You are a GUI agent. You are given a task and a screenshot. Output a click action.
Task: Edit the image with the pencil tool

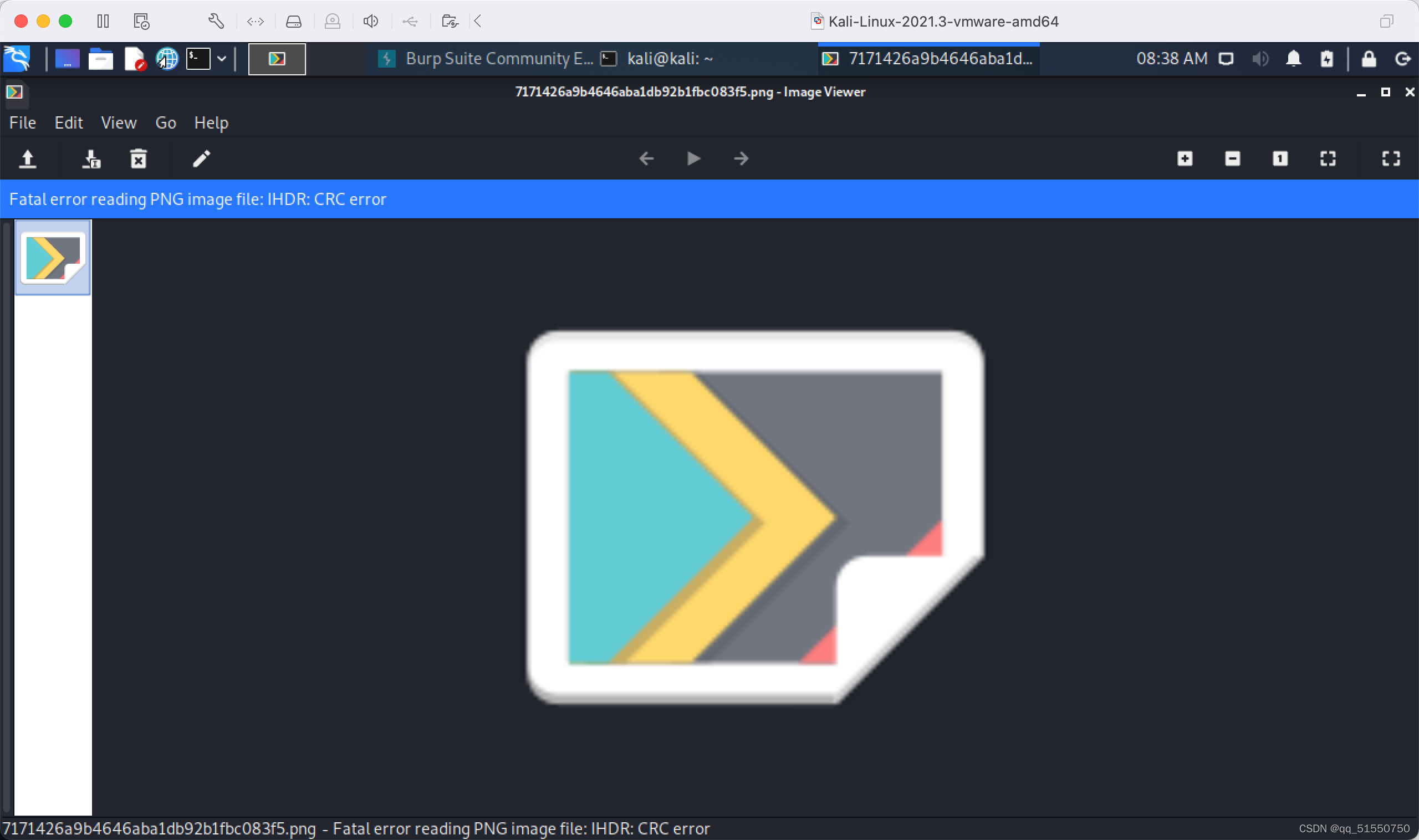(201, 158)
